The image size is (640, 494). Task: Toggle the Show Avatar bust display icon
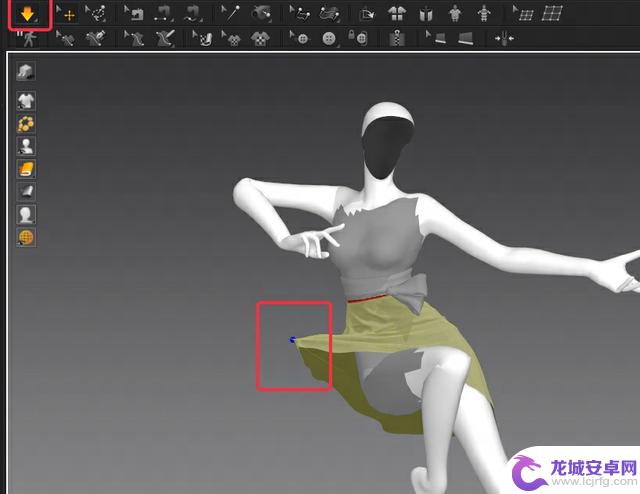click(x=26, y=146)
